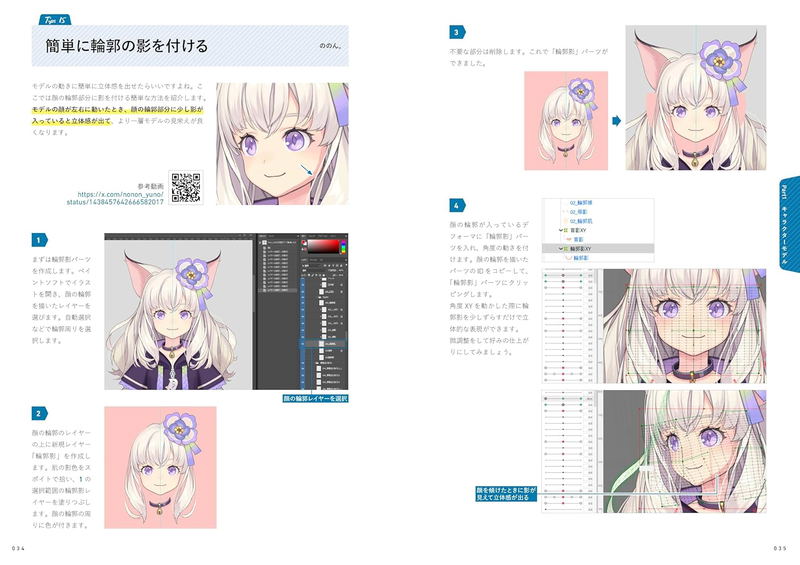Click the green deformer icon beside 輪郭影XY

[566, 249]
